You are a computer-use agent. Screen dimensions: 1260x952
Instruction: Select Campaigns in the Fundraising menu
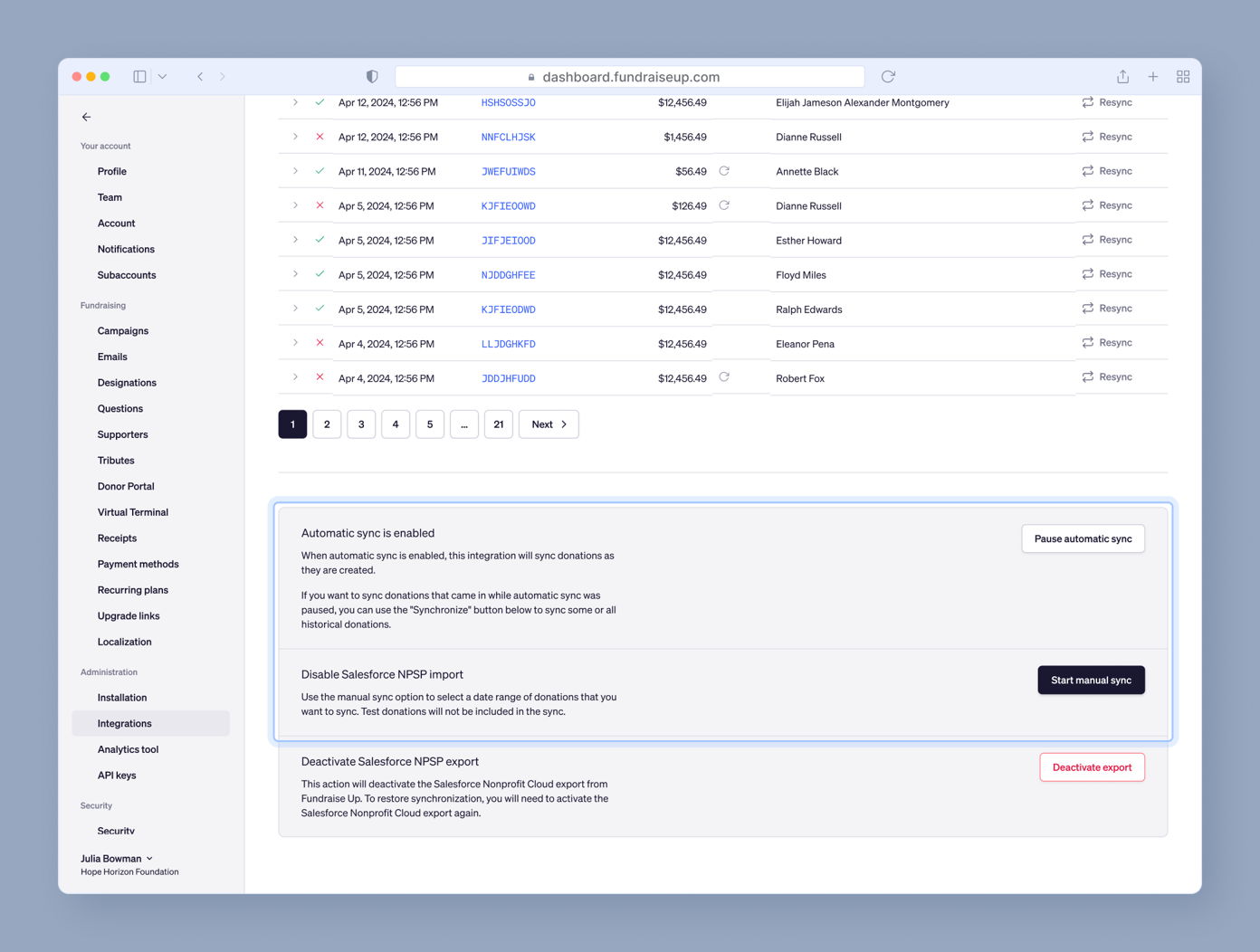pyautogui.click(x=122, y=330)
